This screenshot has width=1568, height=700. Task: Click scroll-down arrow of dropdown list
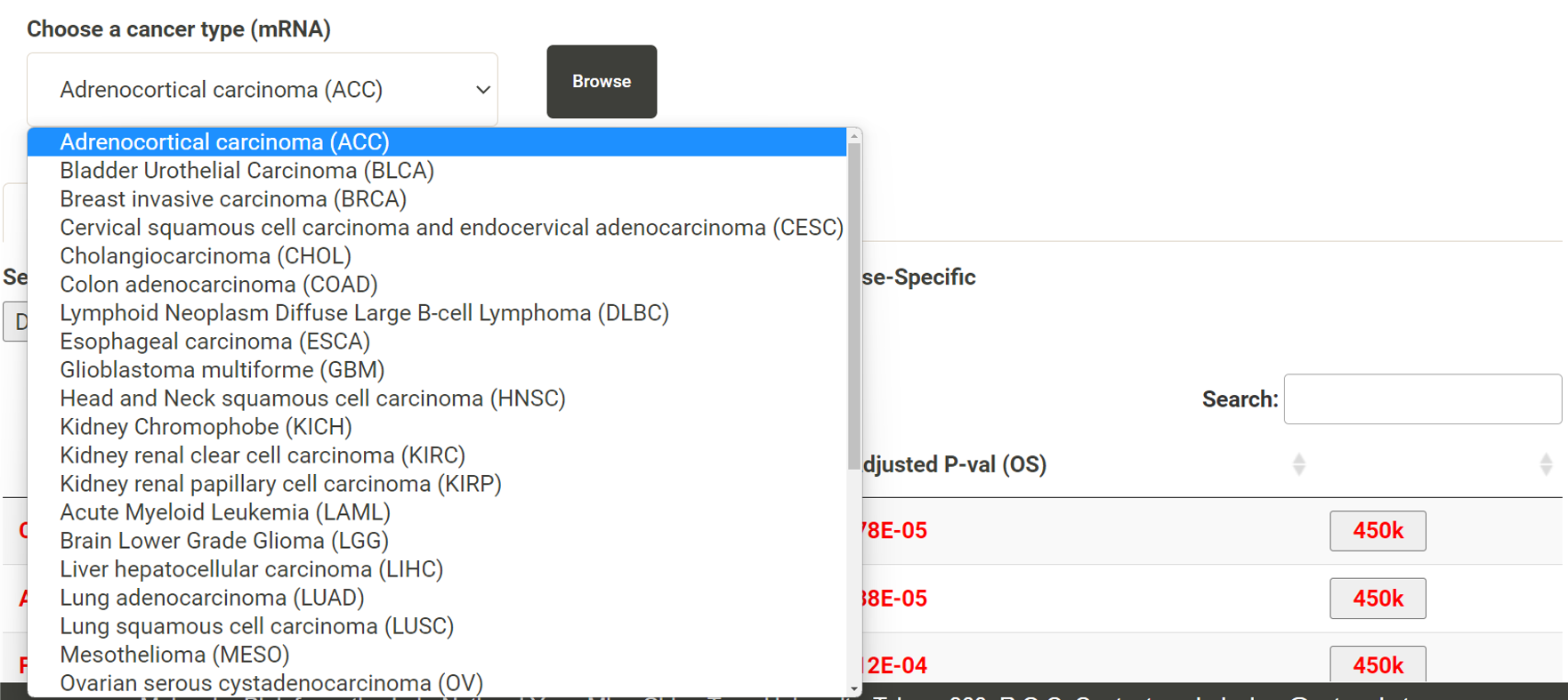[x=854, y=688]
